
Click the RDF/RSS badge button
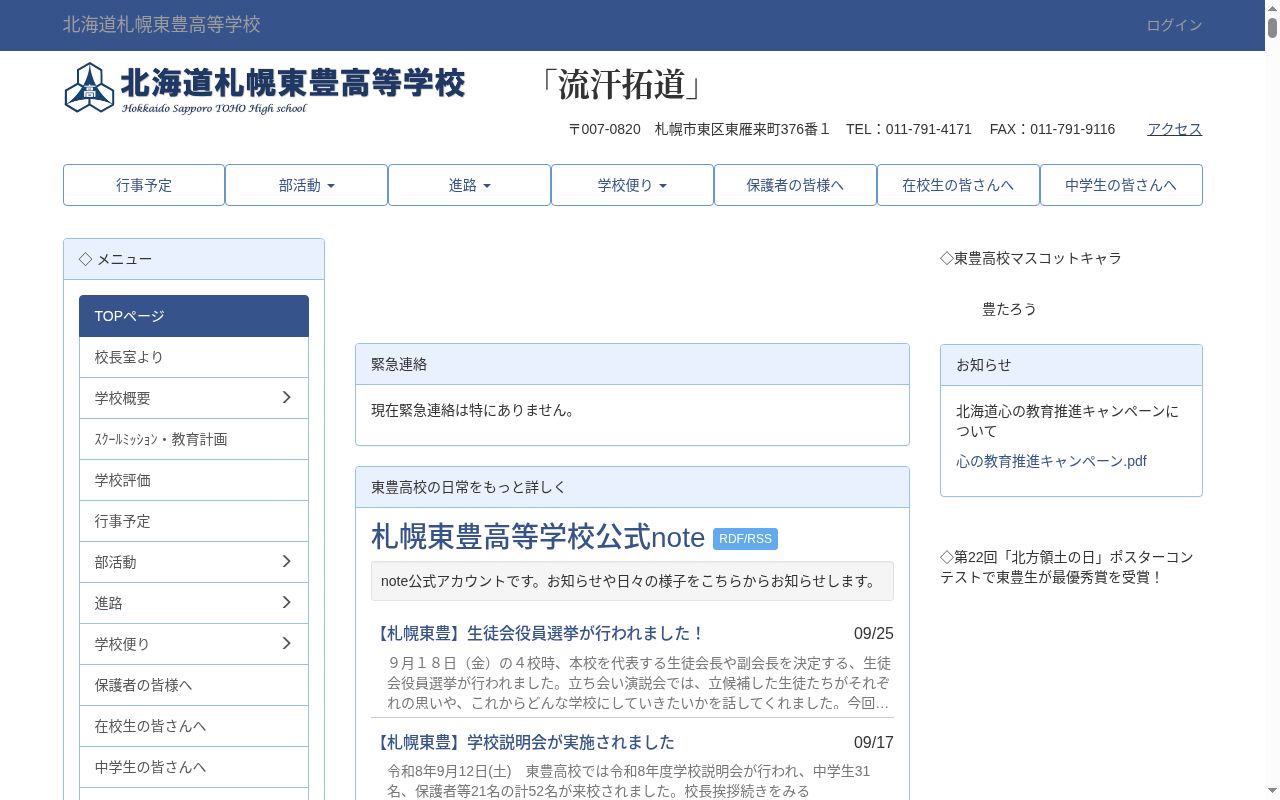pos(745,539)
